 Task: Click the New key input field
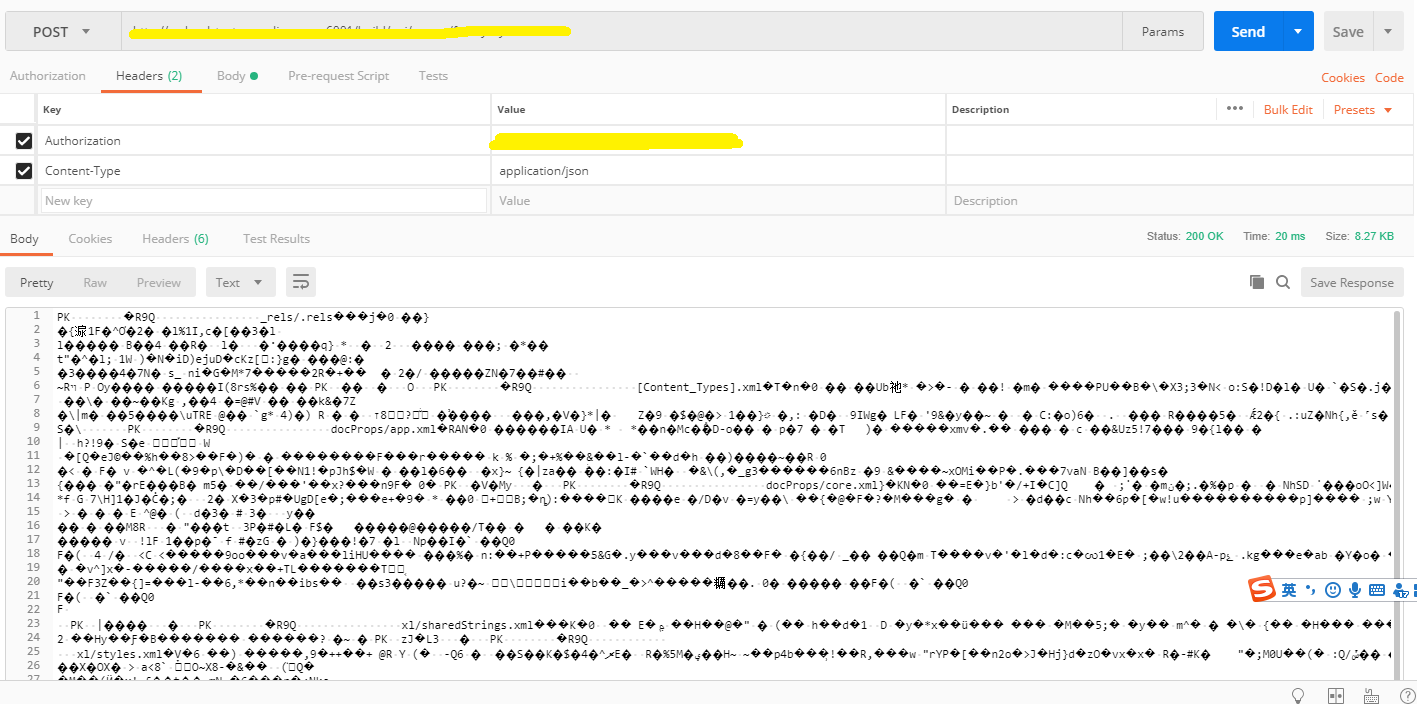(264, 201)
